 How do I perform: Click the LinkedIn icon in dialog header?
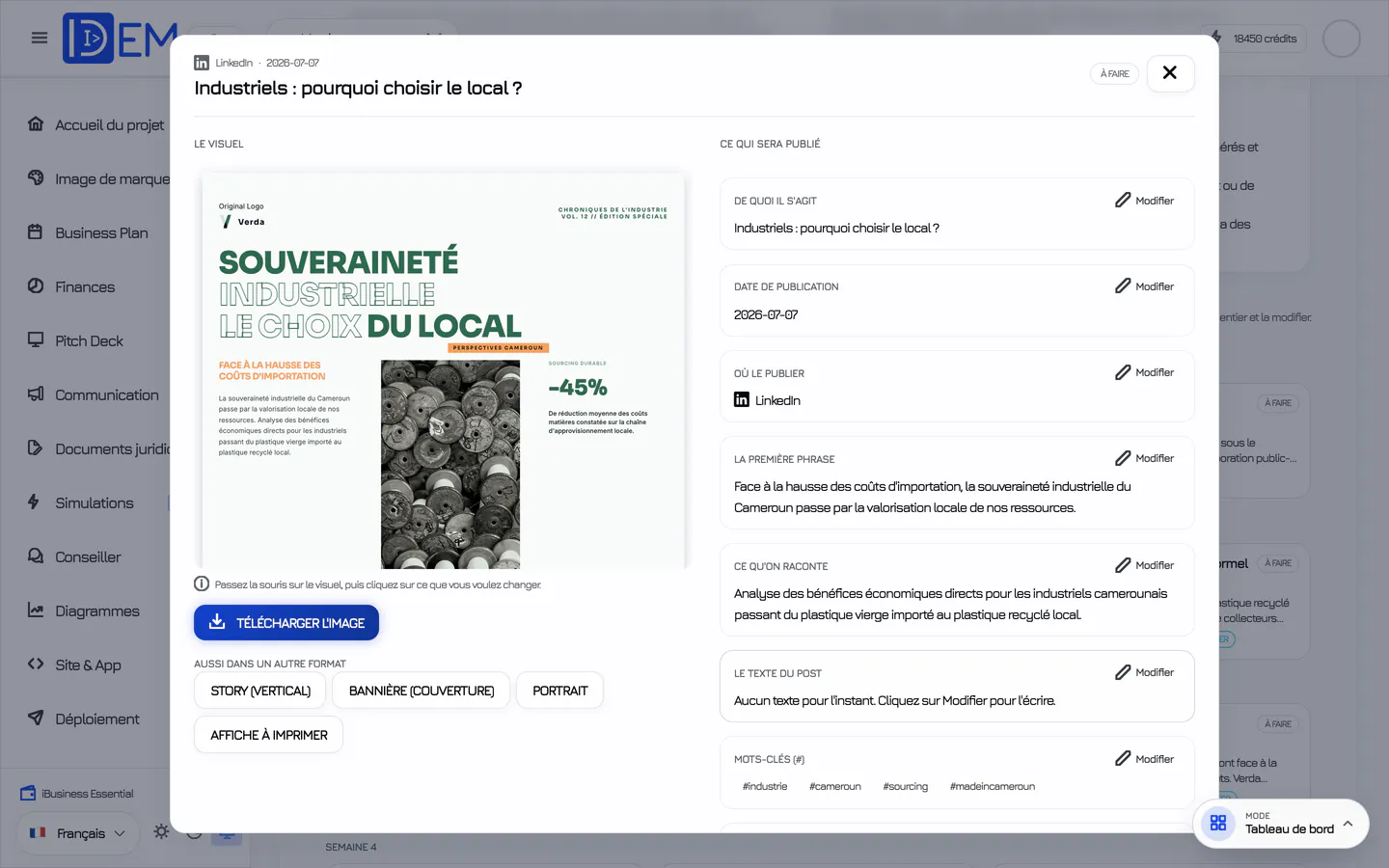pyautogui.click(x=202, y=63)
